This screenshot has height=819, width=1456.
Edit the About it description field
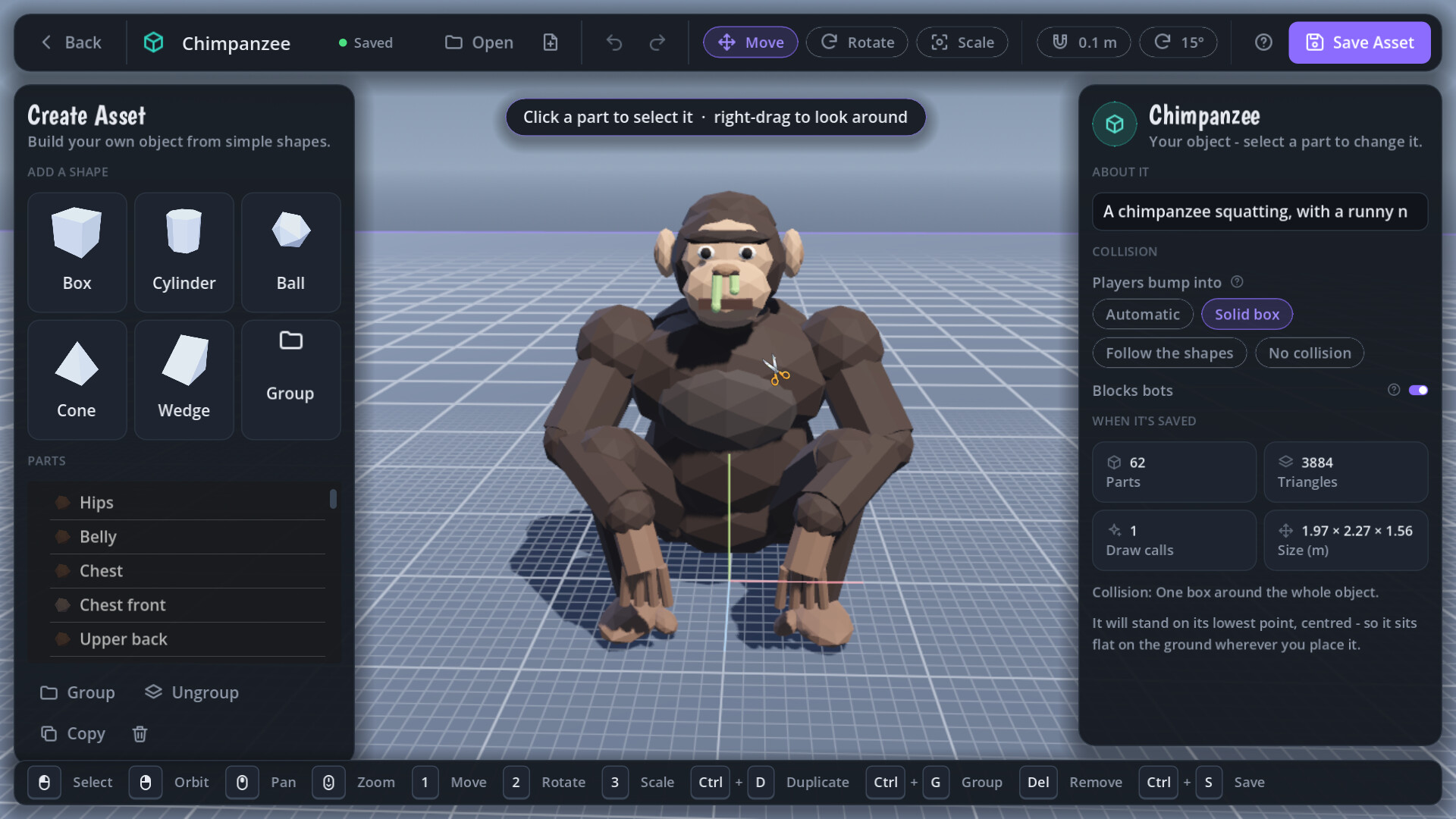click(x=1260, y=212)
